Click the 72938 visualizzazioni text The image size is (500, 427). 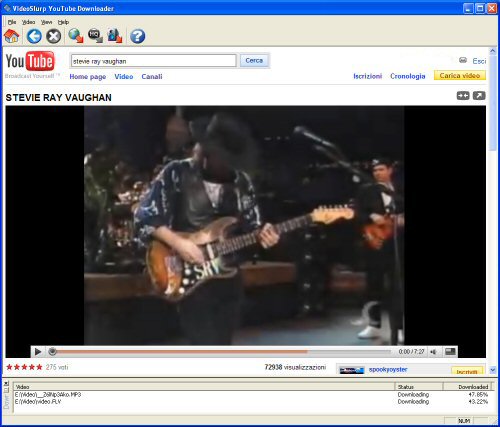pyautogui.click(x=295, y=367)
